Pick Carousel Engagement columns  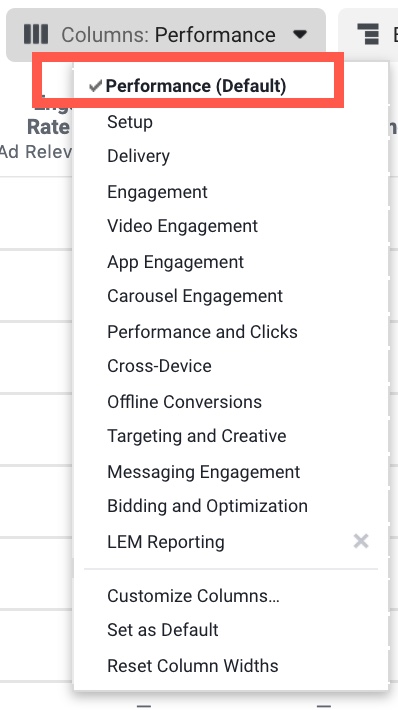(195, 296)
